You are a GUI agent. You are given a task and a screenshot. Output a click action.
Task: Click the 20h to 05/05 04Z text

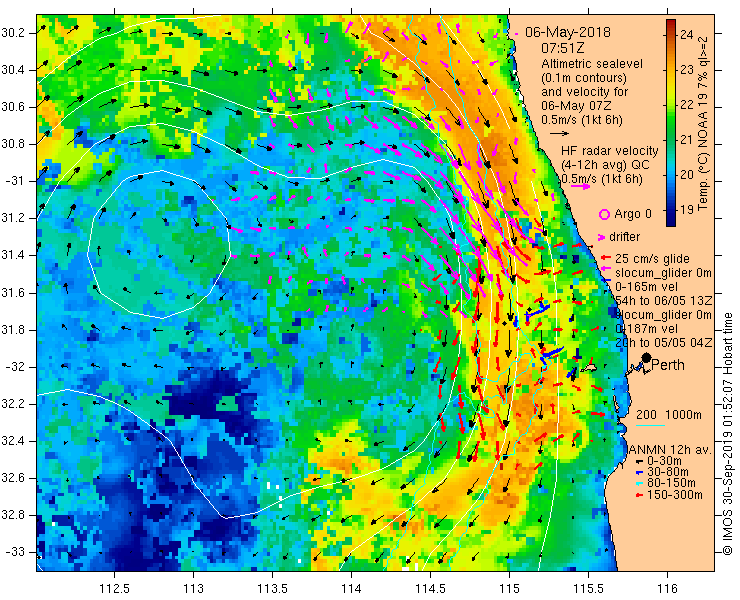click(x=664, y=343)
